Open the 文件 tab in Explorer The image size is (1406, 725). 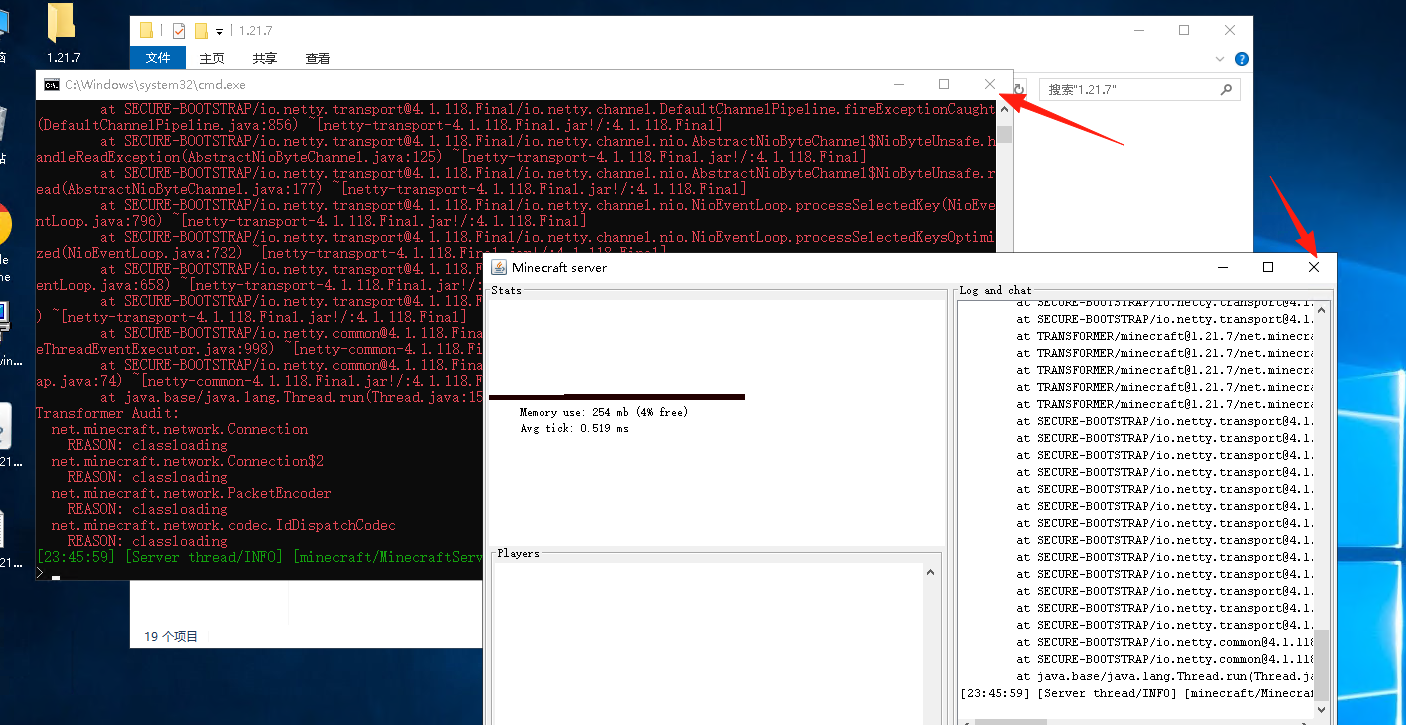click(158, 59)
